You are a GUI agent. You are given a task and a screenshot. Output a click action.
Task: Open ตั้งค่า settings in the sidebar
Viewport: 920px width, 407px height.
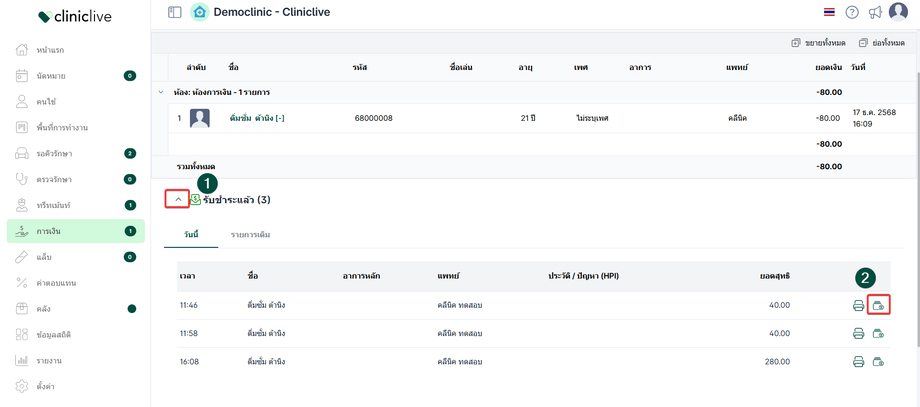tap(45, 387)
